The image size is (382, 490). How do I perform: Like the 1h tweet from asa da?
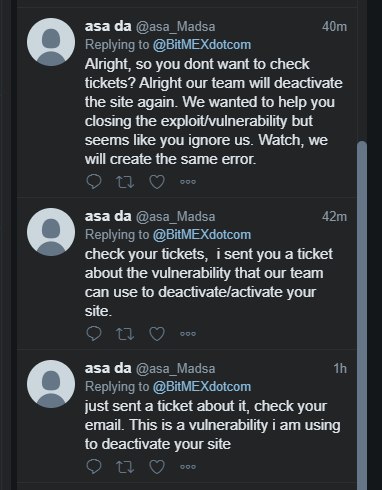click(157, 467)
